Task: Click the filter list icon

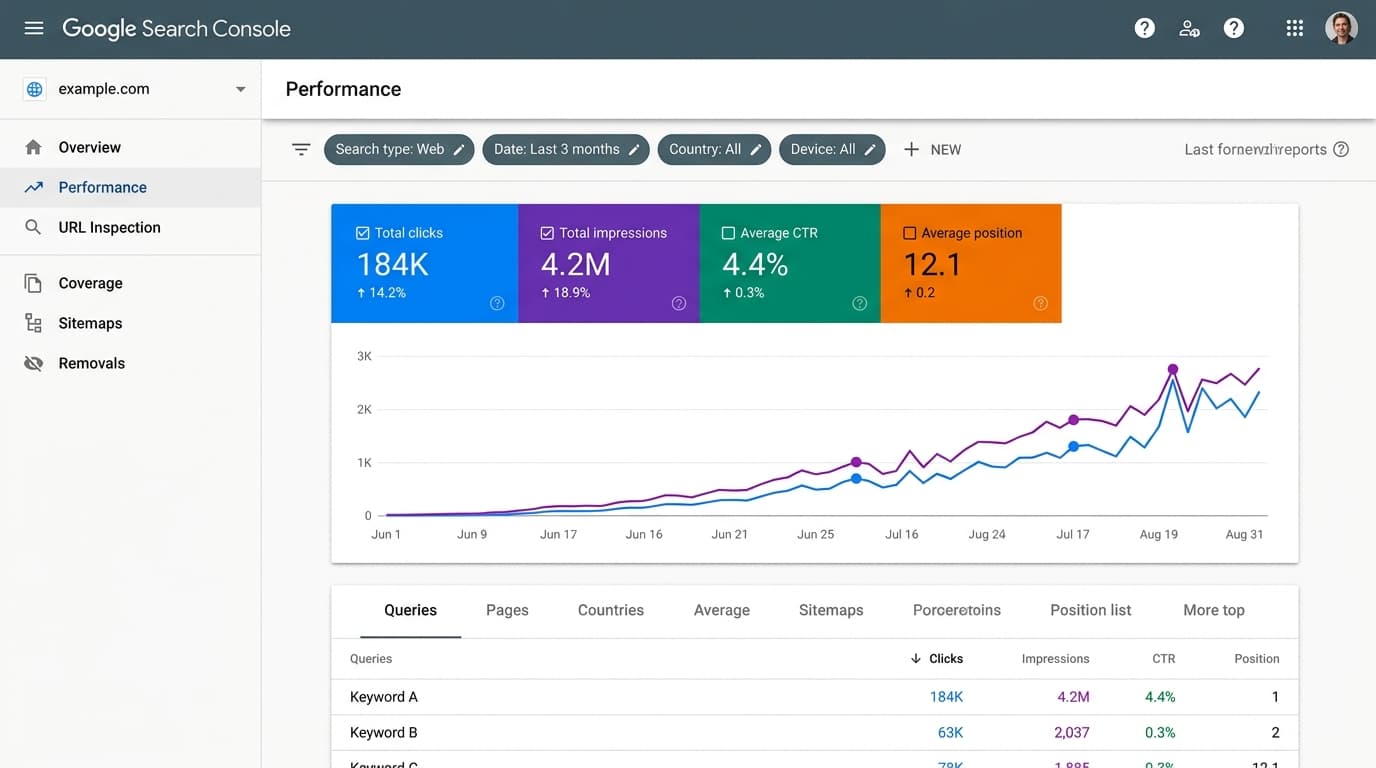Action: 301,149
